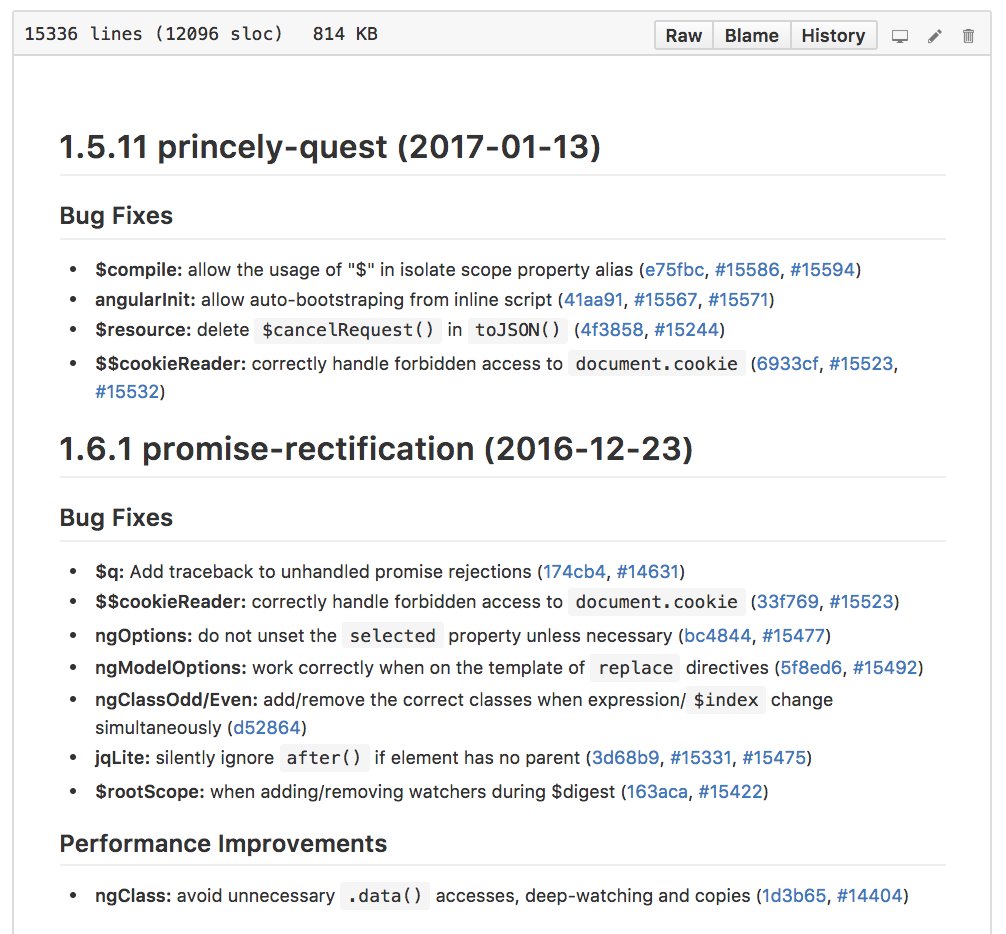Open issue #15477 link
This screenshot has height=934, width=1006.
(x=793, y=636)
